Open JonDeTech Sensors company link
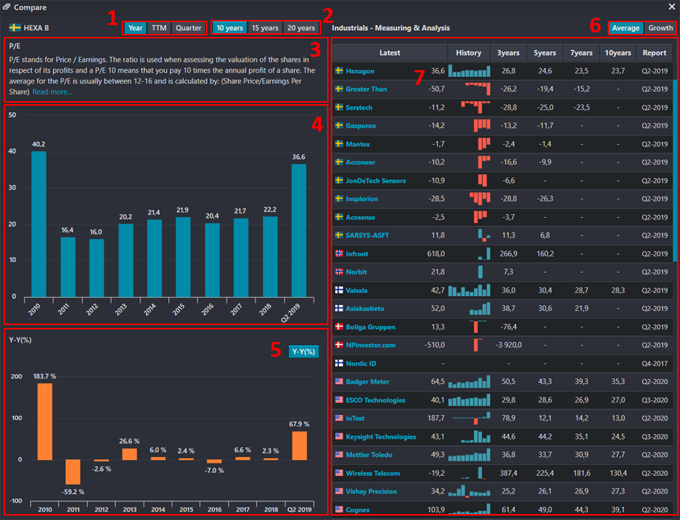The image size is (680, 520). point(376,180)
